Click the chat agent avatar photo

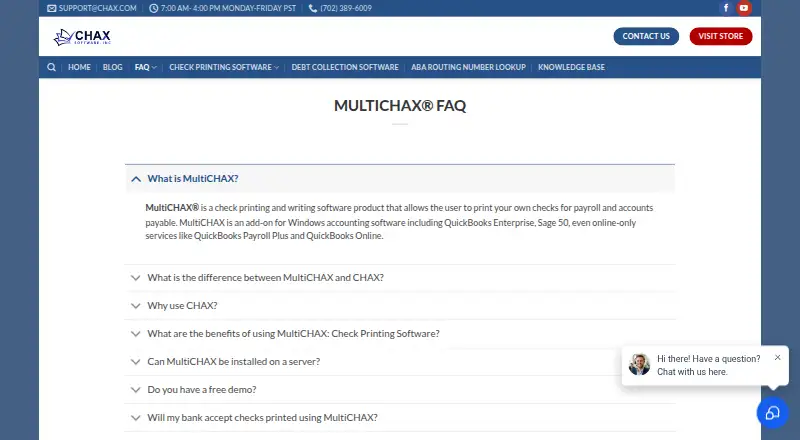point(639,364)
